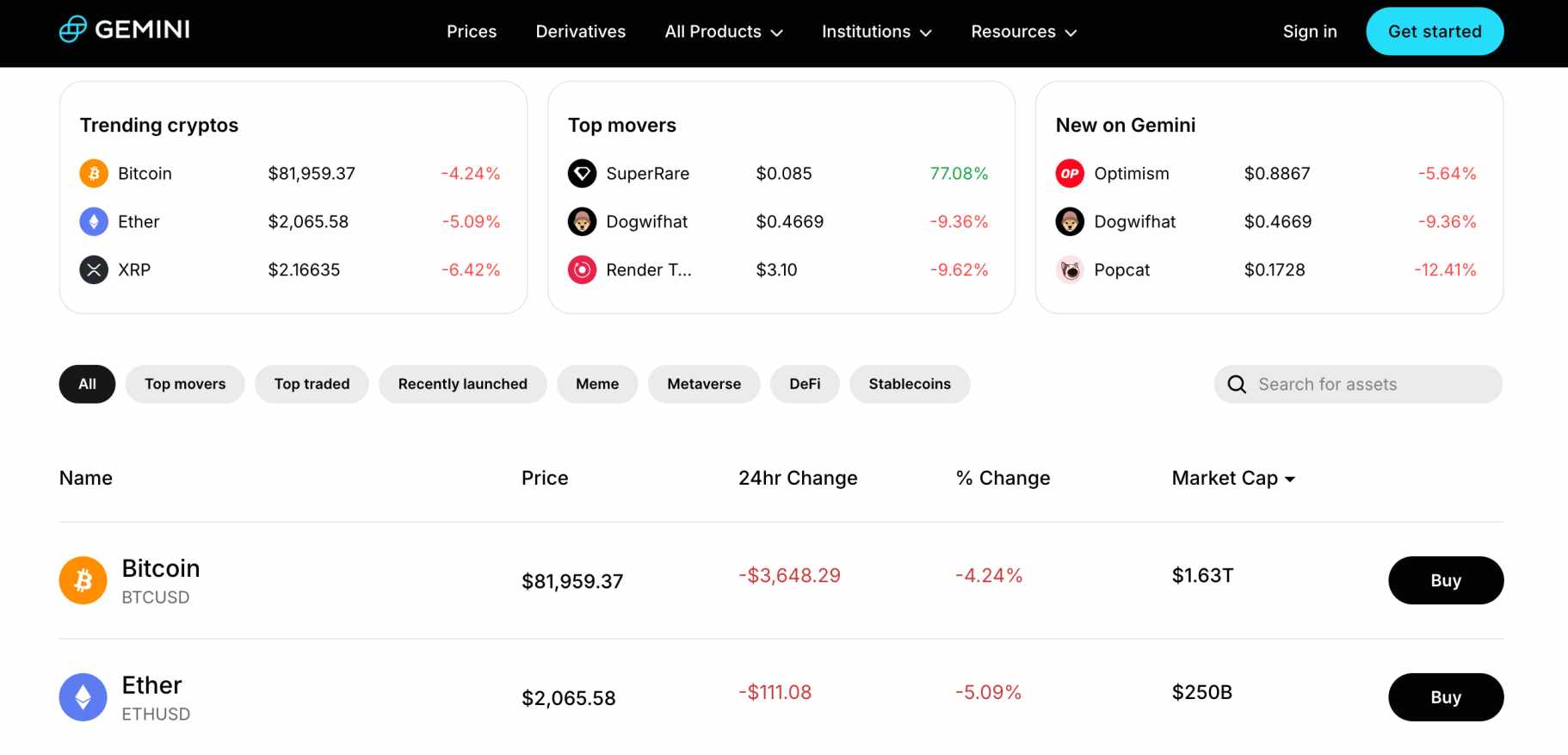
Task: Click Dogwifhat icon in Top movers
Action: [582, 221]
